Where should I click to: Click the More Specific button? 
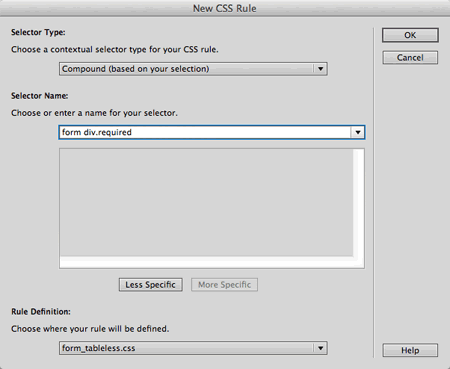[x=224, y=285]
